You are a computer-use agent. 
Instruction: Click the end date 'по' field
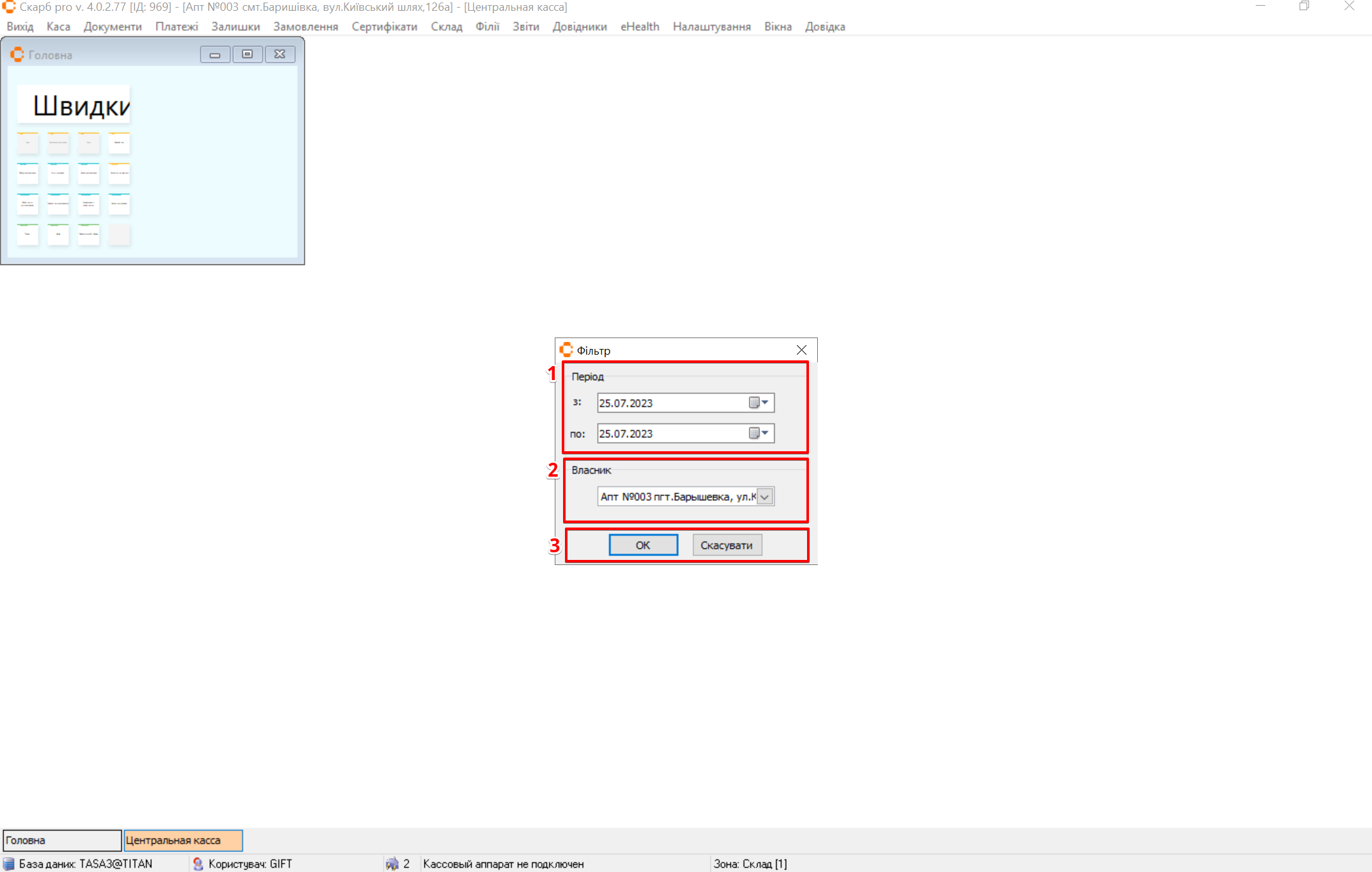pyautogui.click(x=670, y=433)
